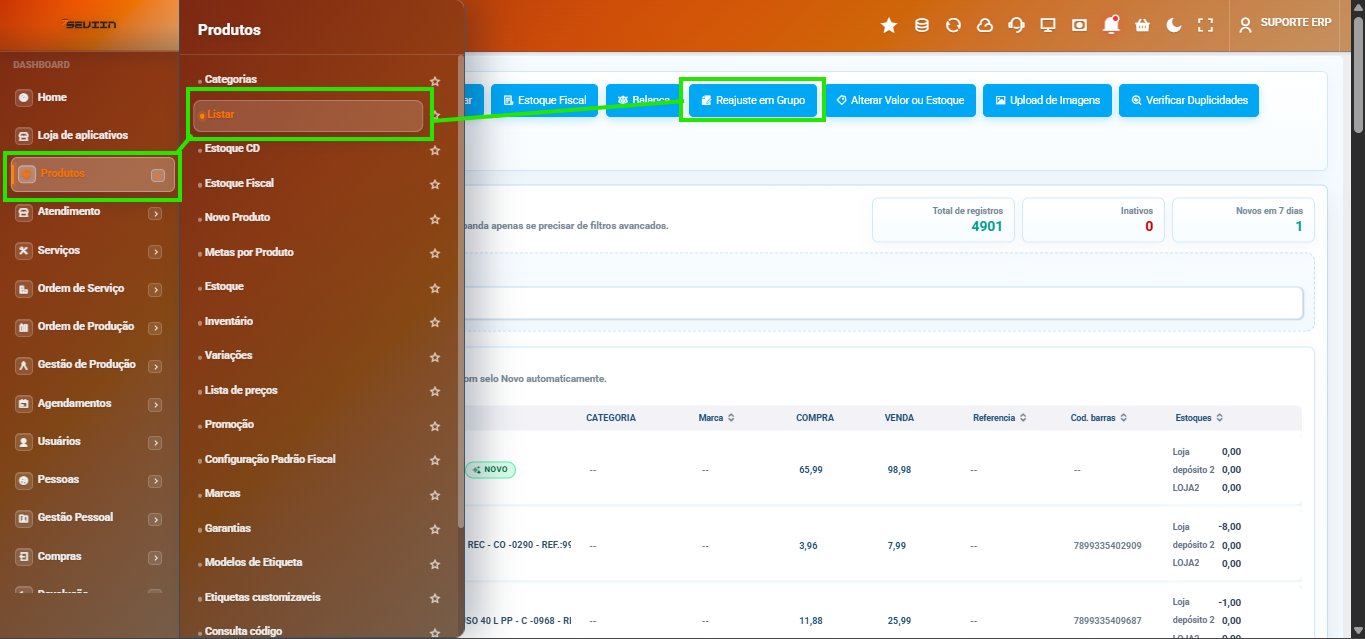This screenshot has width=1365, height=639.
Task: Expand the Atendimento menu arrow
Action: click(x=155, y=213)
